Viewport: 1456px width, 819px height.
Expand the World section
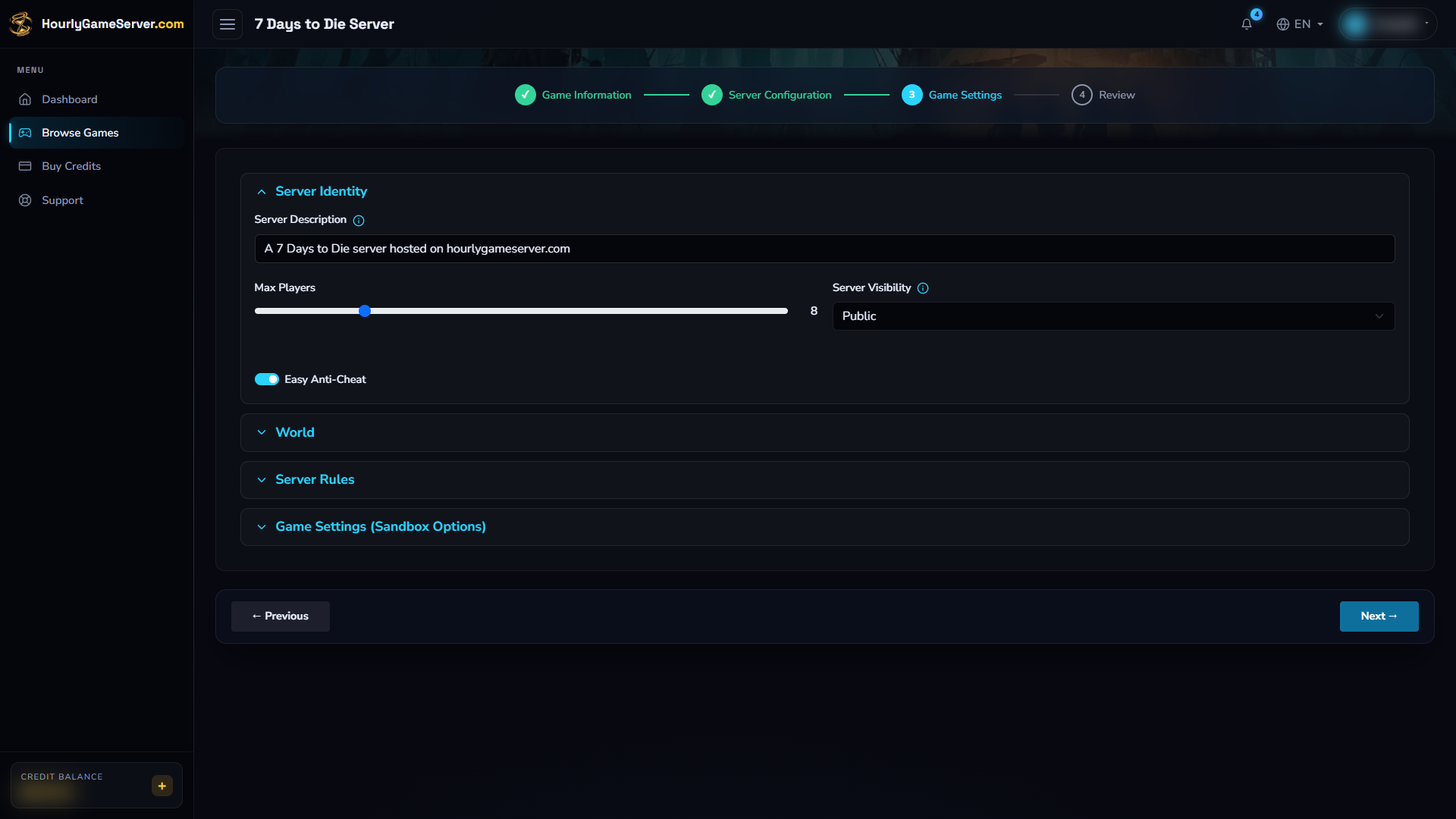[825, 432]
